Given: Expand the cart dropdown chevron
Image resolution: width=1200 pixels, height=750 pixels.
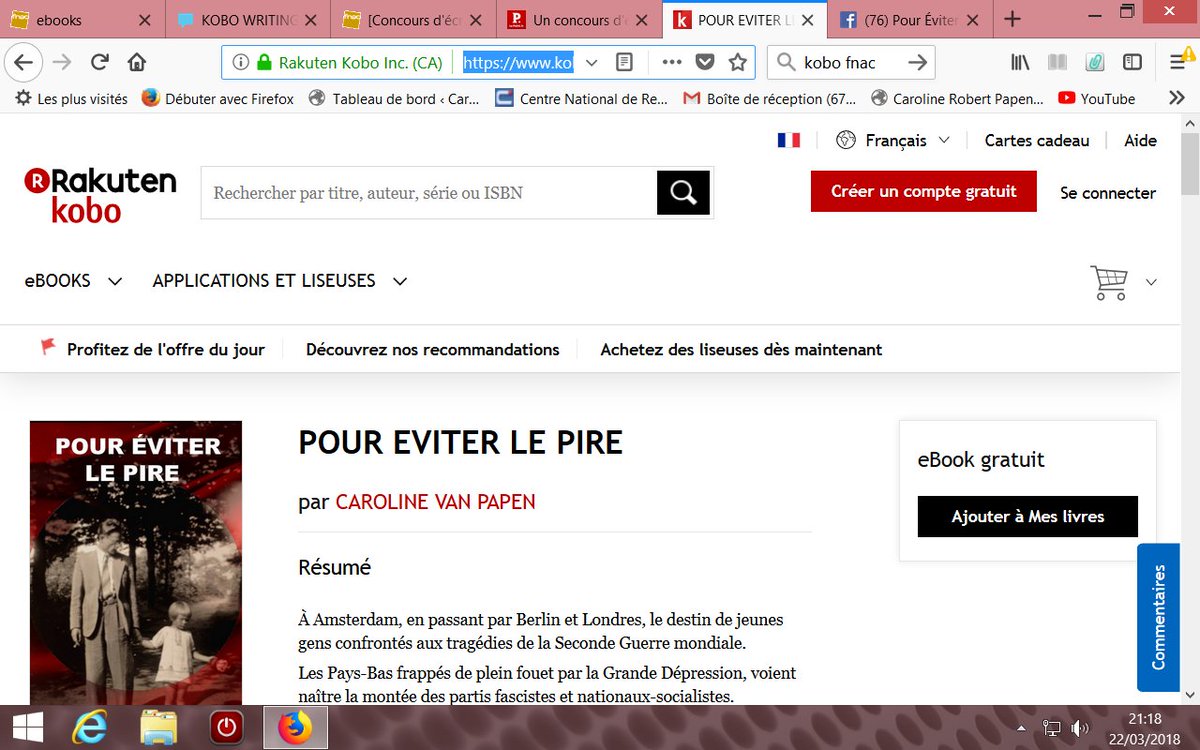Looking at the screenshot, I should point(1151,282).
